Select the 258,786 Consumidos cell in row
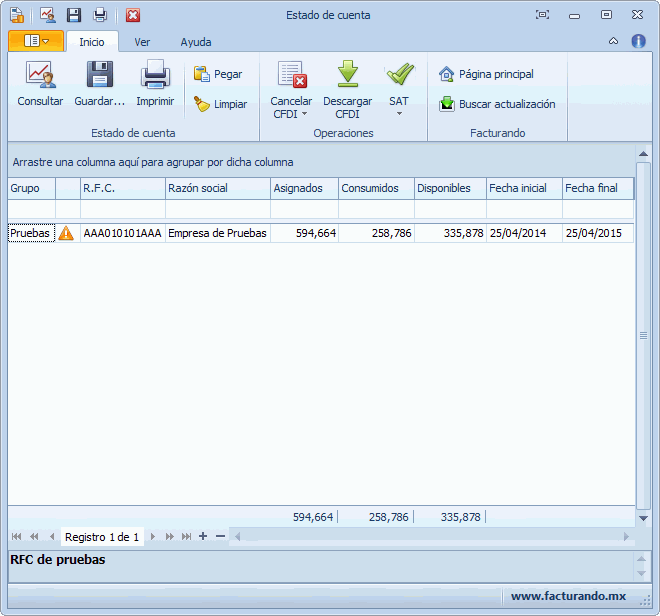The image size is (660, 616). pos(377,233)
